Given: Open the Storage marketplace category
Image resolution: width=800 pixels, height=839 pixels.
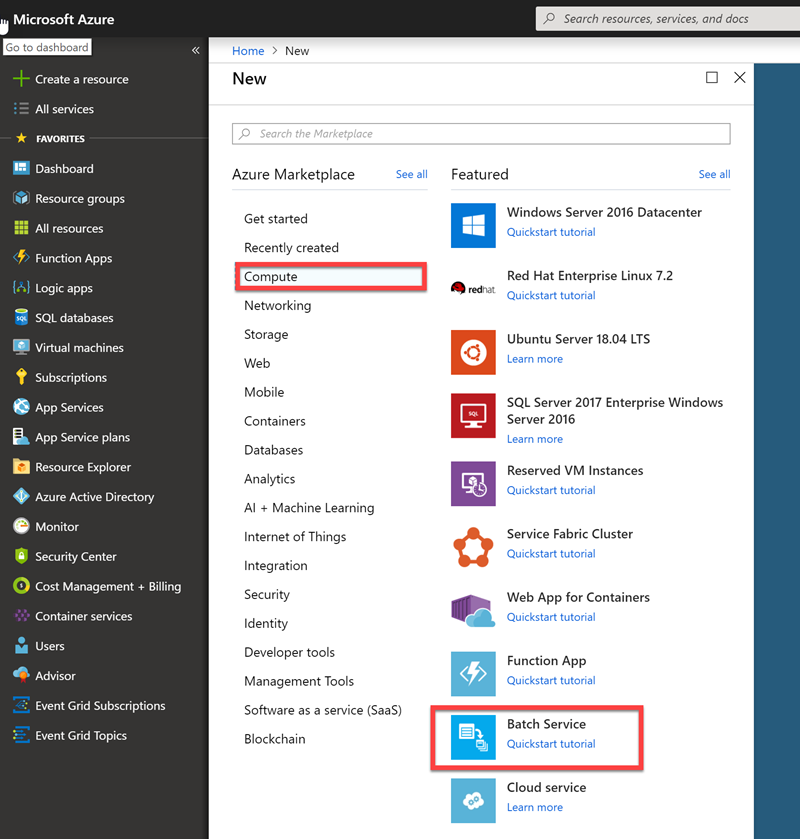Looking at the screenshot, I should [x=266, y=334].
